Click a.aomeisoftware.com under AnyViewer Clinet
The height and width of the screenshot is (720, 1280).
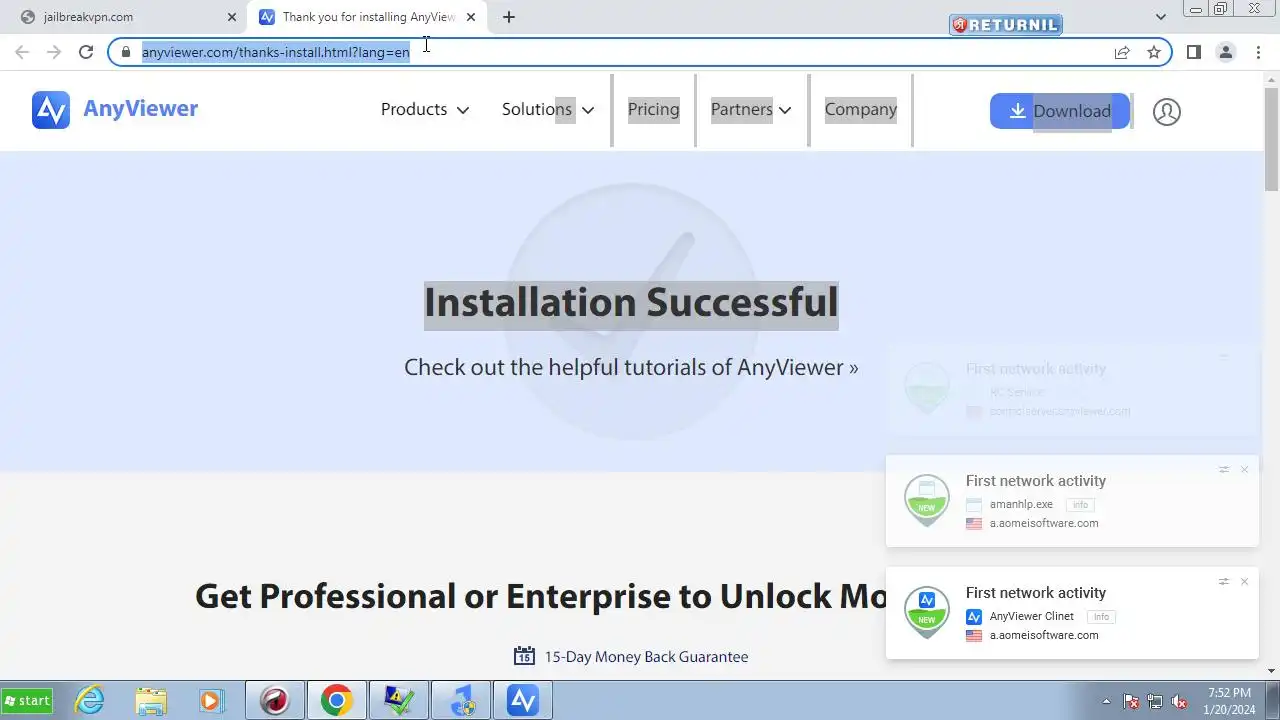pyautogui.click(x=1044, y=635)
